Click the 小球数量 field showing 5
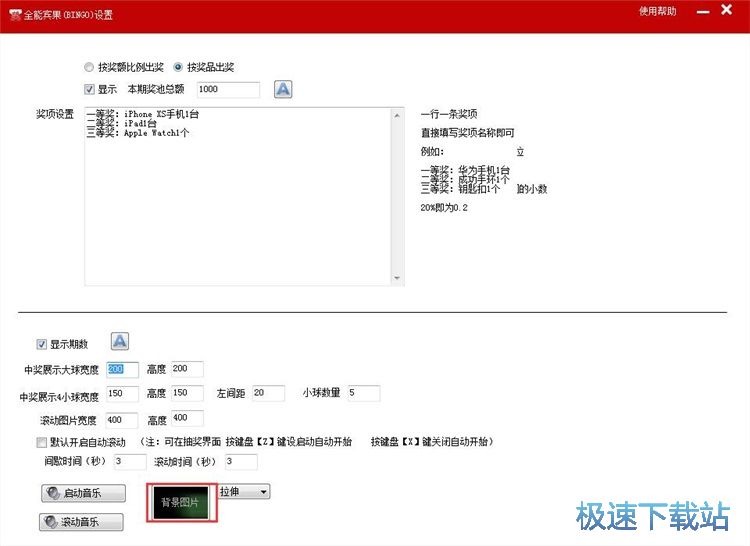The width and height of the screenshot is (750, 546). (x=364, y=393)
